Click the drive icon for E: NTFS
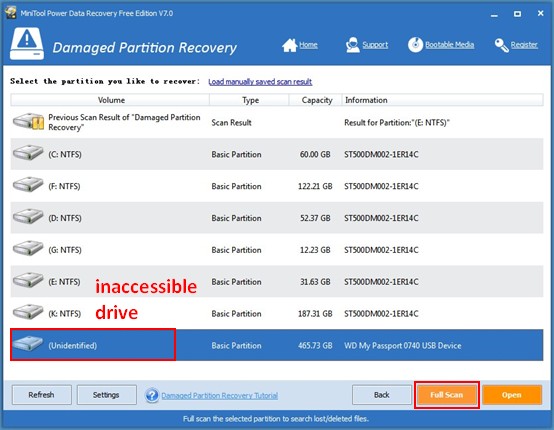Image resolution: width=554 pixels, height=430 pixels. point(28,281)
